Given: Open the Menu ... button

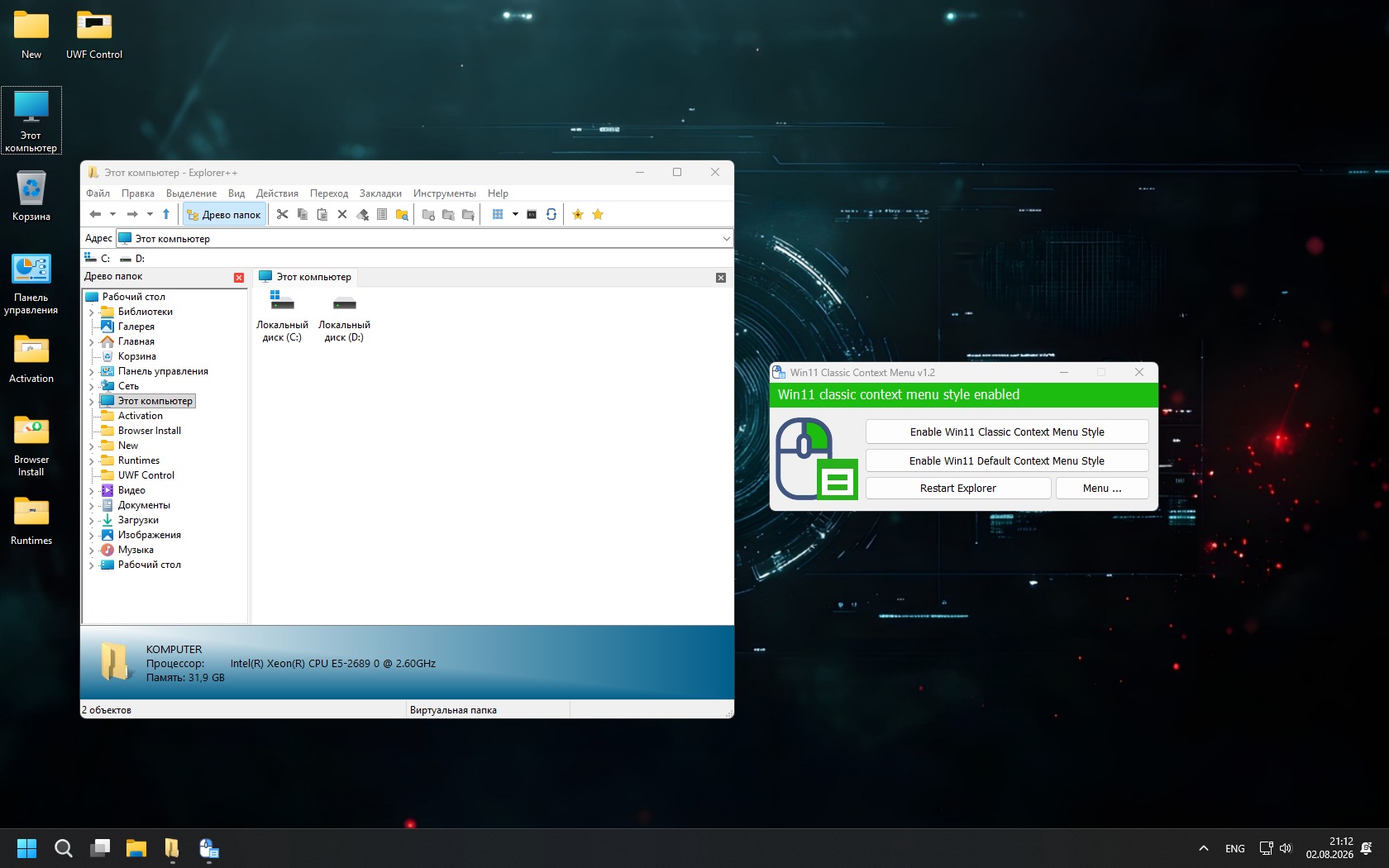Looking at the screenshot, I should [1102, 489].
